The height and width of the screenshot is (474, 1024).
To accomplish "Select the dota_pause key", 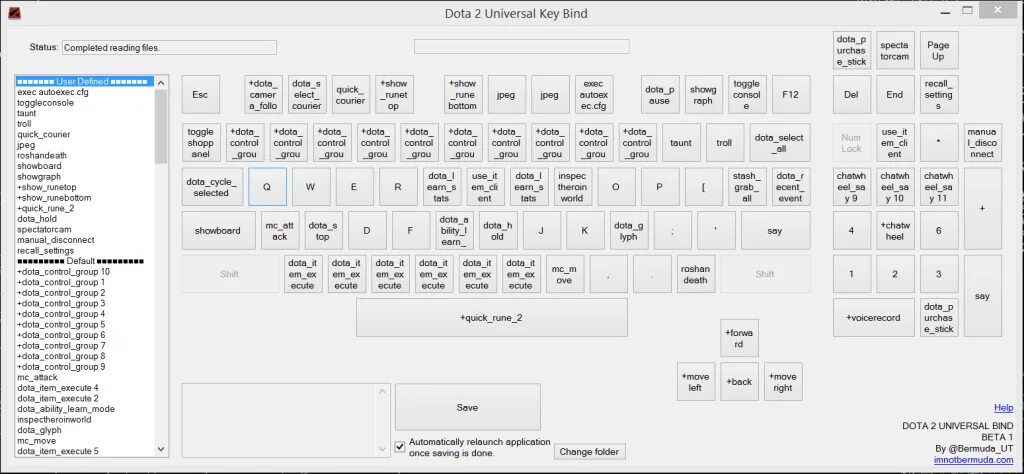I will coord(660,95).
